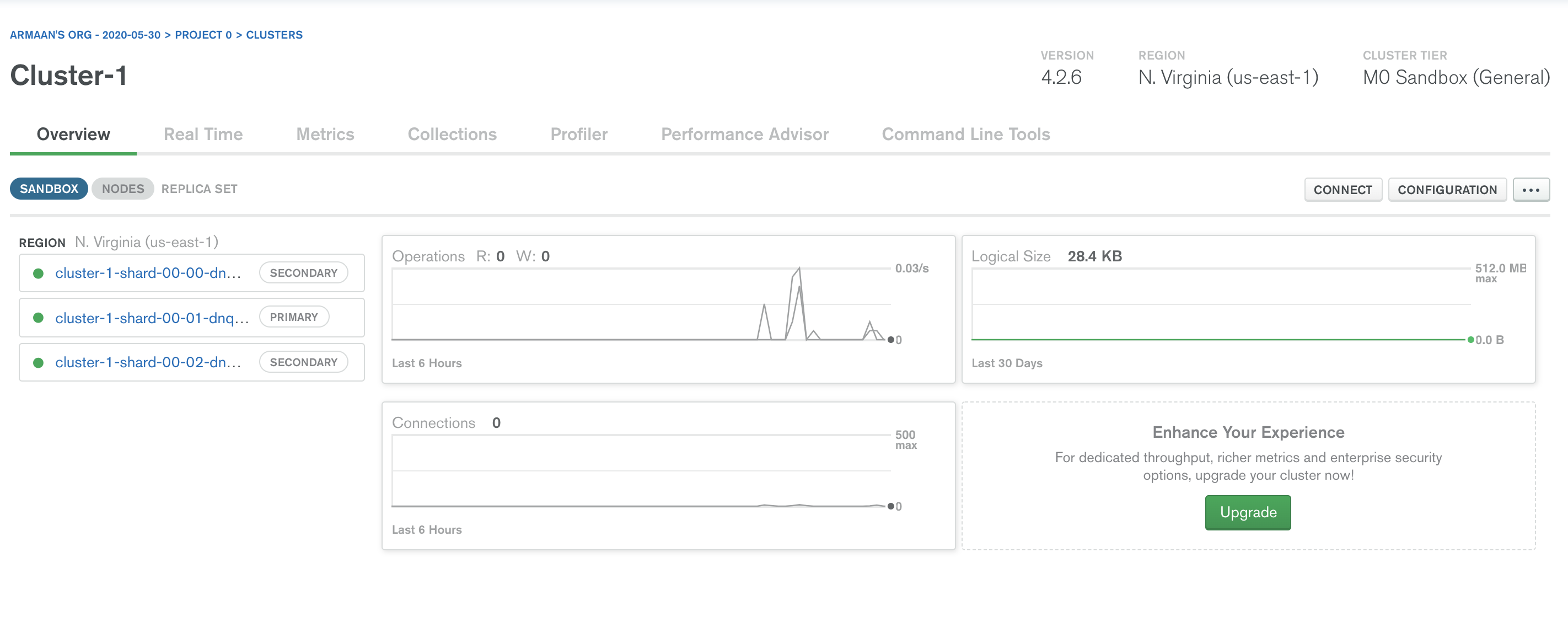Click Logical Size green end-point marker

click(1470, 340)
